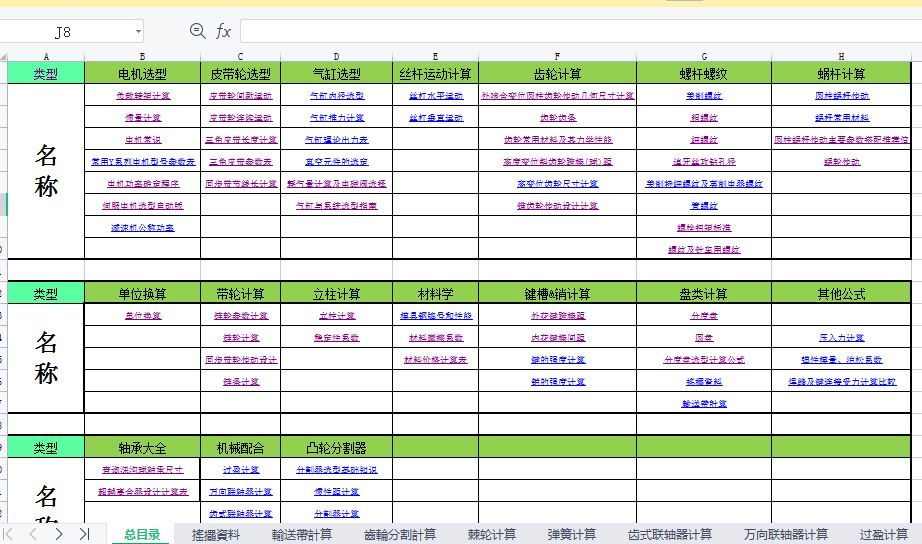Open the 齒輪分割計算 sheet tab

point(400,534)
